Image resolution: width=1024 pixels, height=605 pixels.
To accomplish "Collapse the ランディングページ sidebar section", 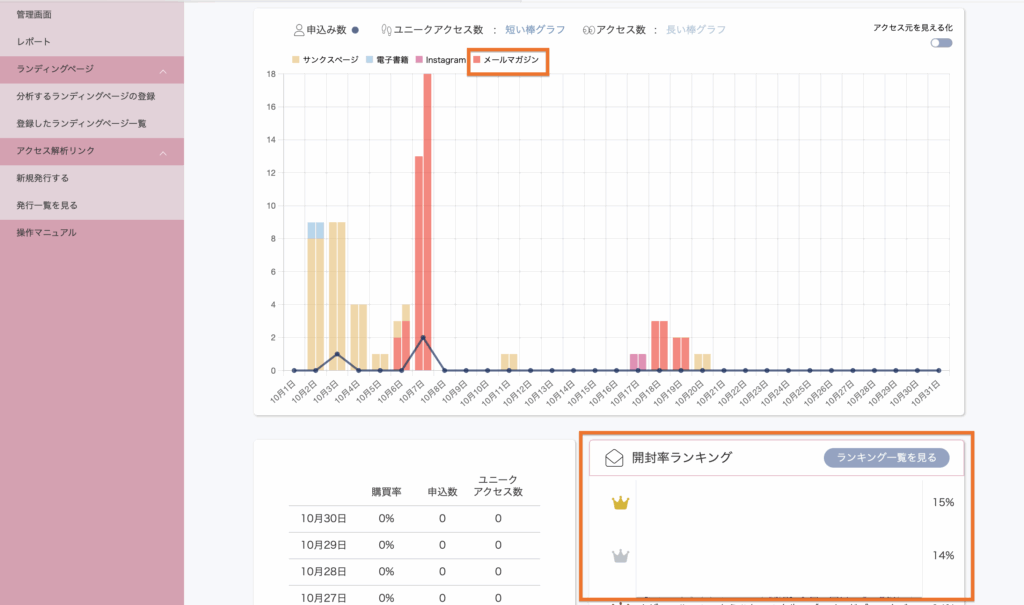I will pyautogui.click(x=163, y=70).
